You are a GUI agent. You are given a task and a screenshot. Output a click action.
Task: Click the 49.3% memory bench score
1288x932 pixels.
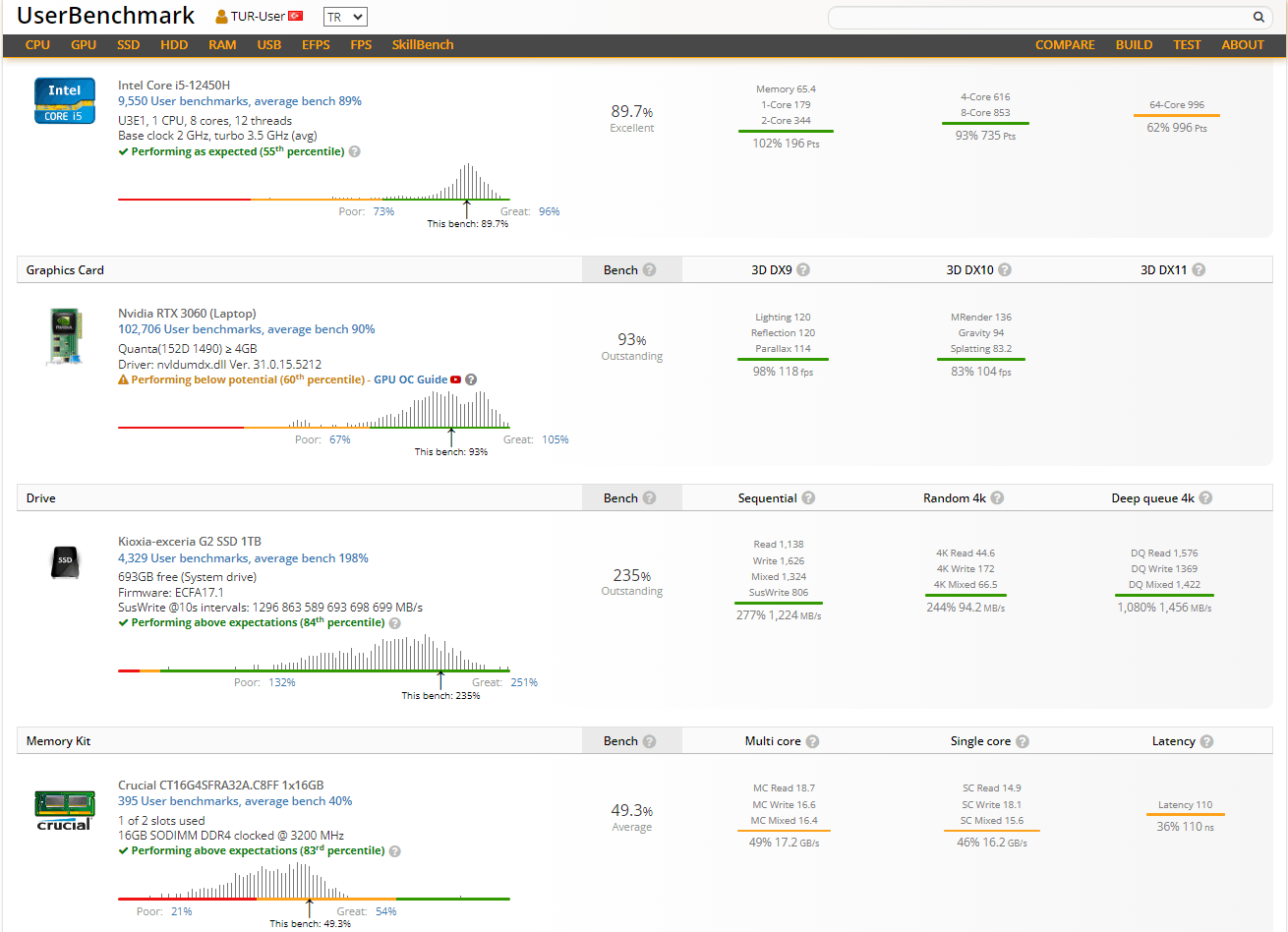click(632, 810)
